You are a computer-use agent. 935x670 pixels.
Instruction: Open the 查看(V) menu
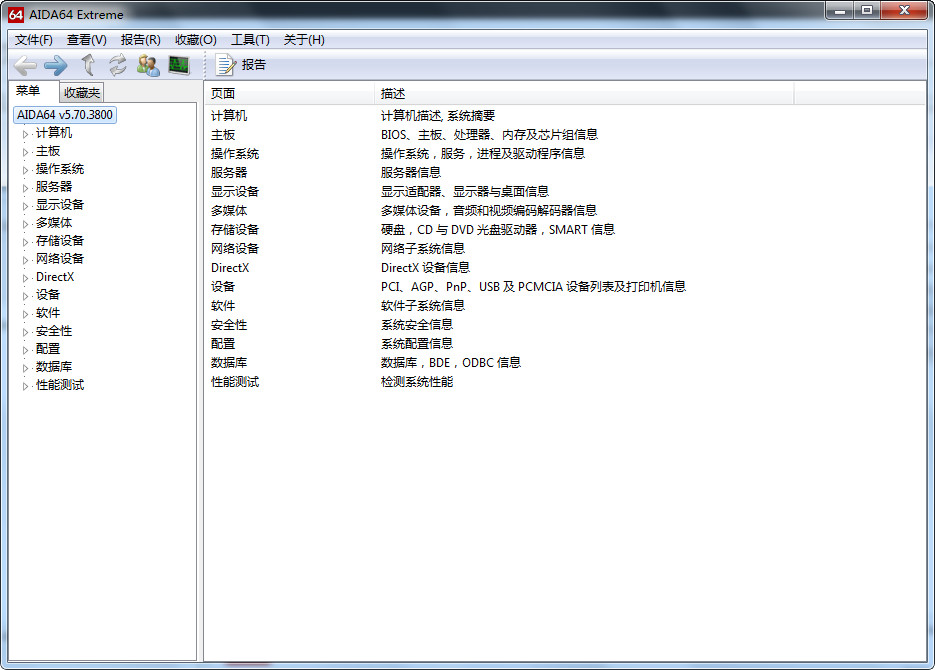click(86, 40)
